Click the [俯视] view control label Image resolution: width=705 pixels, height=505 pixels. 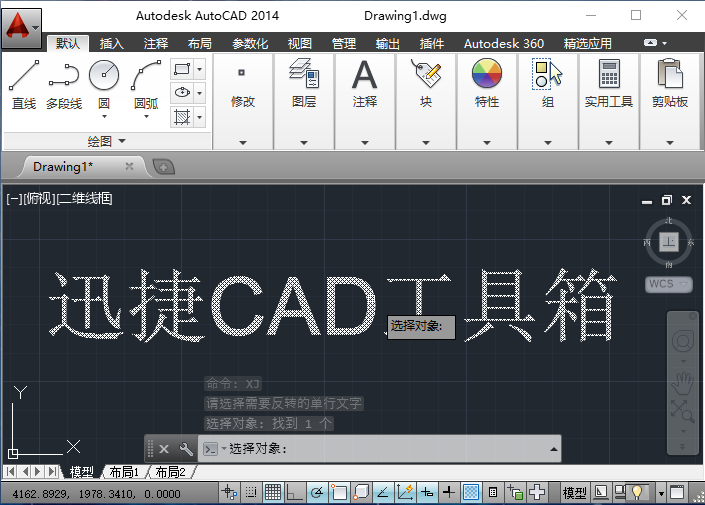click(40, 198)
